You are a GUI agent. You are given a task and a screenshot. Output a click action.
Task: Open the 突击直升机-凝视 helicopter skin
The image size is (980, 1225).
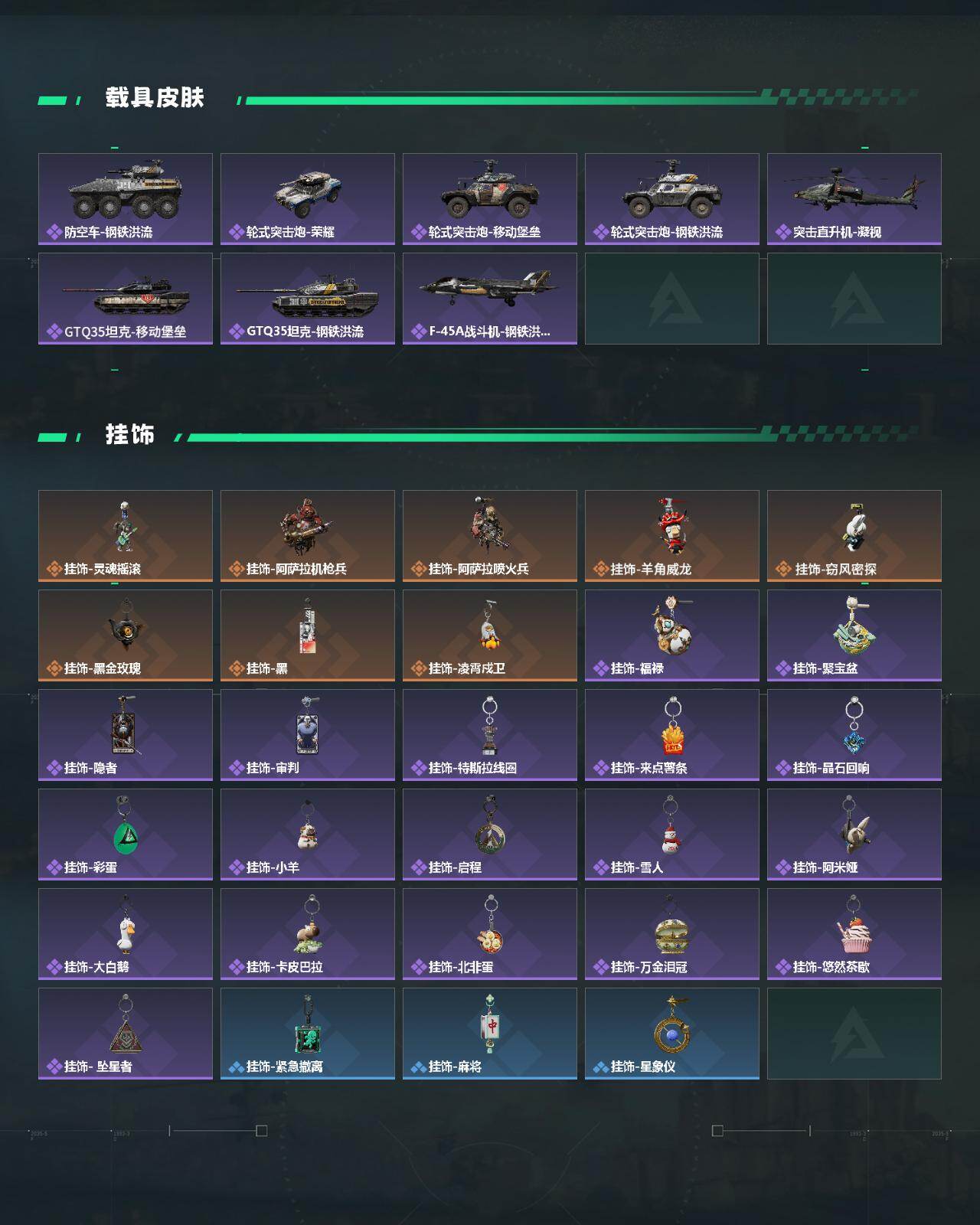(854, 199)
